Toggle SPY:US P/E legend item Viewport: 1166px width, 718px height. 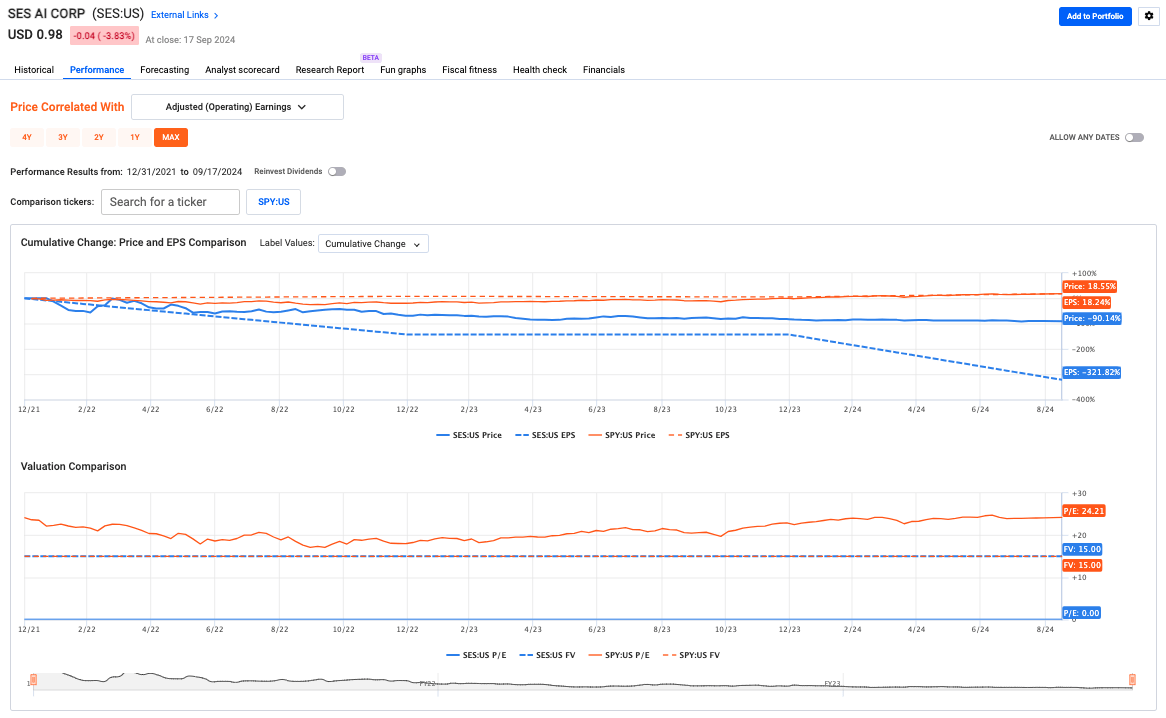[x=621, y=655]
